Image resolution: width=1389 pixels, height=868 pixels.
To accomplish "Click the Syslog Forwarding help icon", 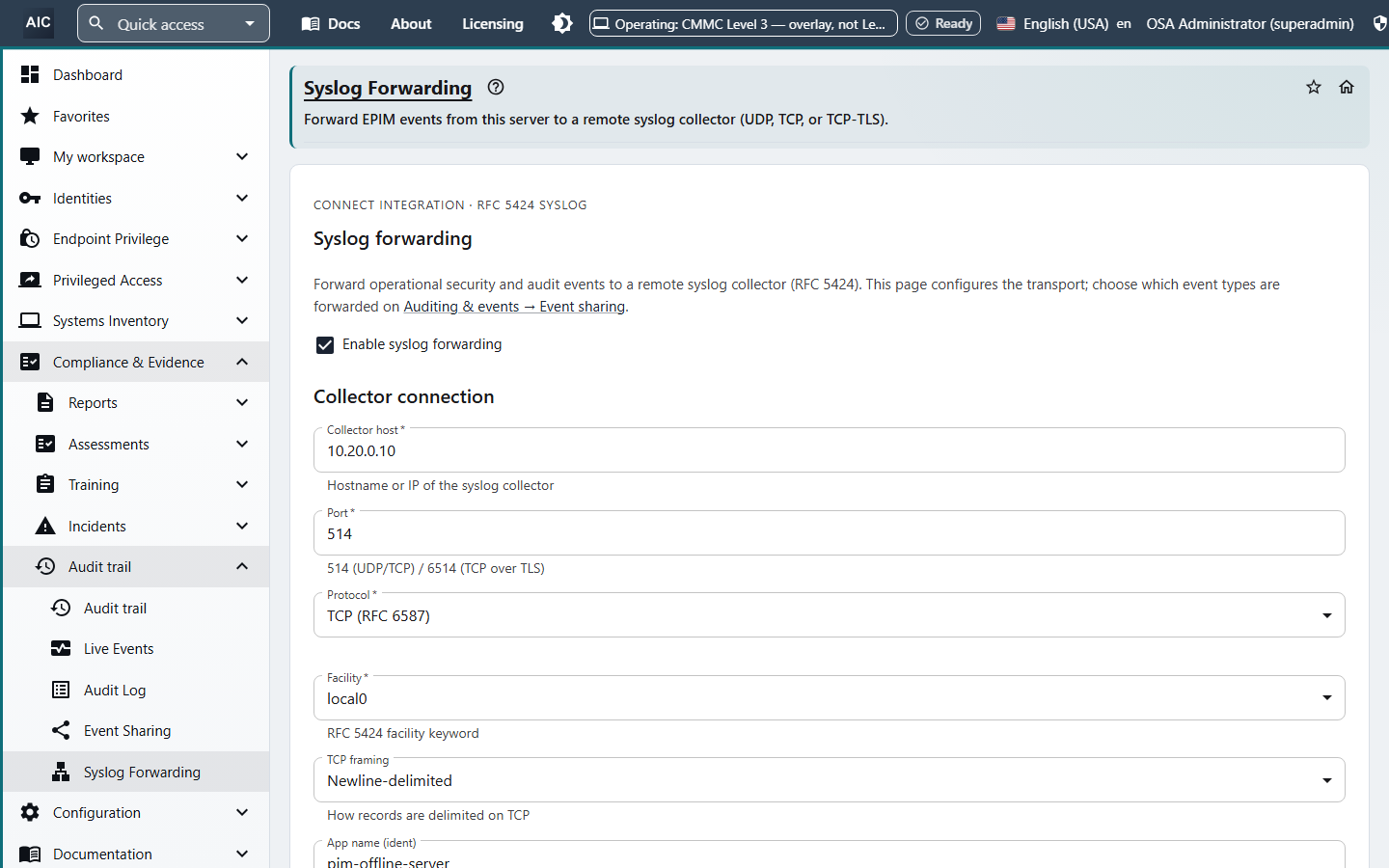I will 496,87.
